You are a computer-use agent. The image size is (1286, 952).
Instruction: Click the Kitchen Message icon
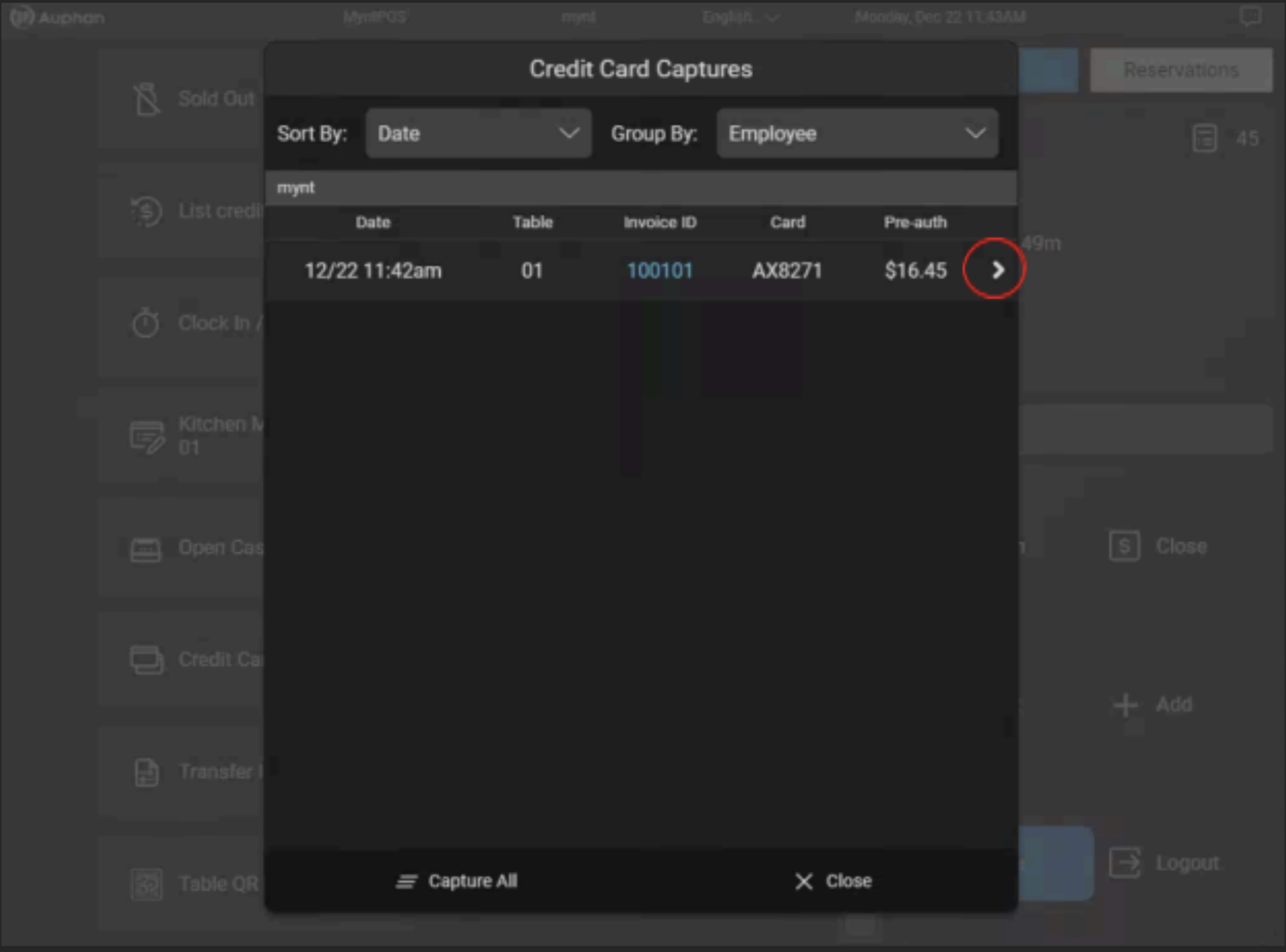click(147, 437)
